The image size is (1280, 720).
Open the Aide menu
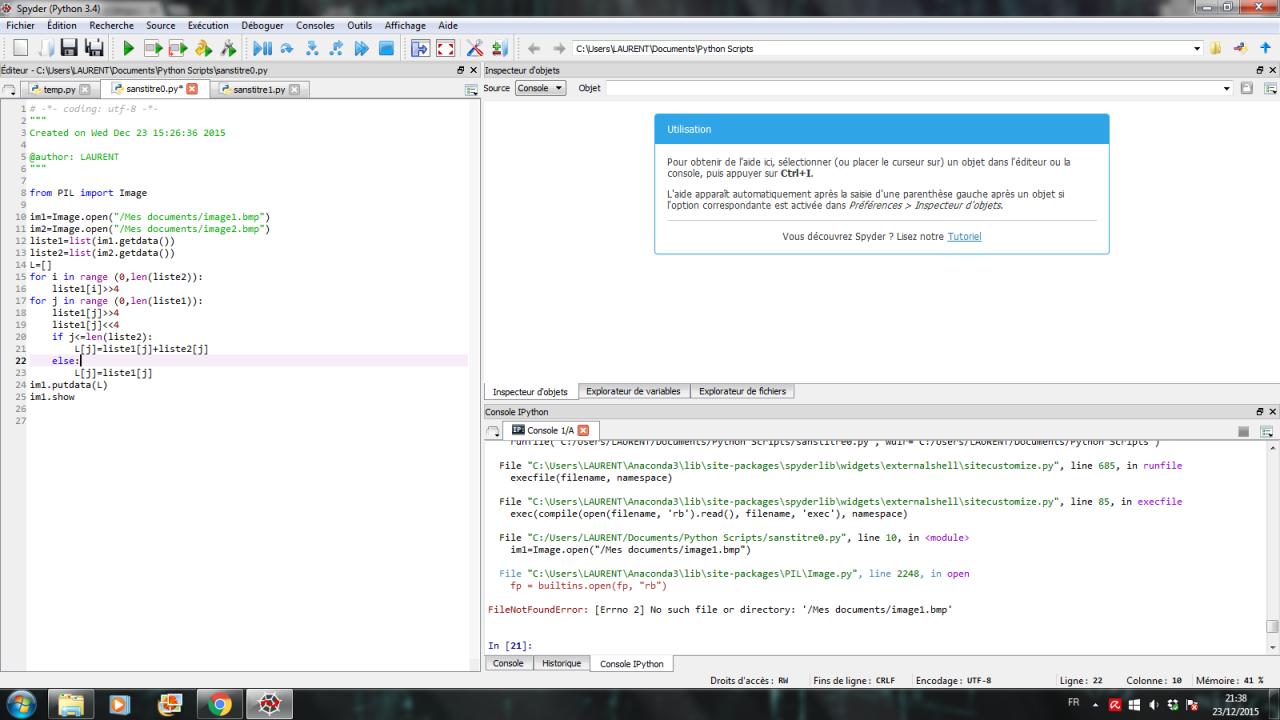tap(448, 25)
